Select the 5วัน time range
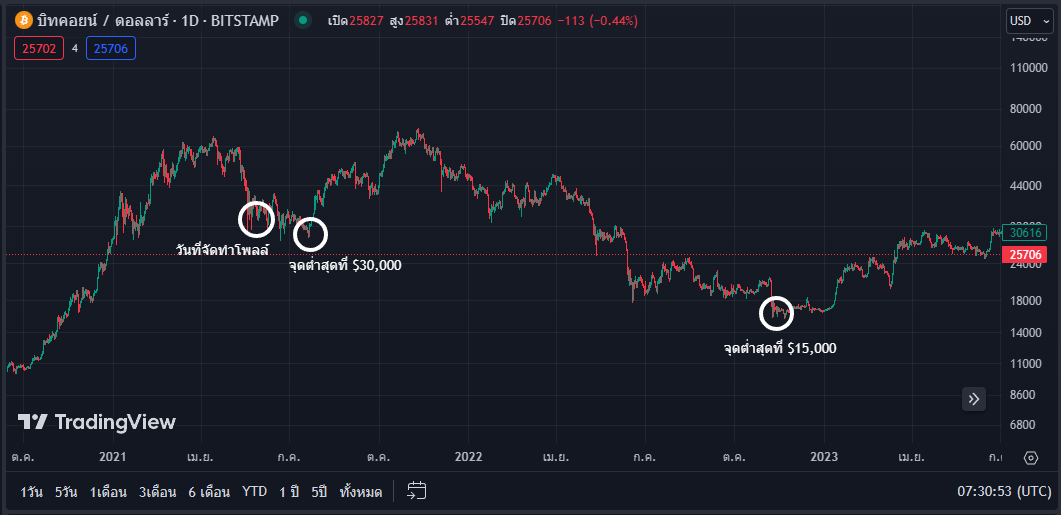 [66, 492]
